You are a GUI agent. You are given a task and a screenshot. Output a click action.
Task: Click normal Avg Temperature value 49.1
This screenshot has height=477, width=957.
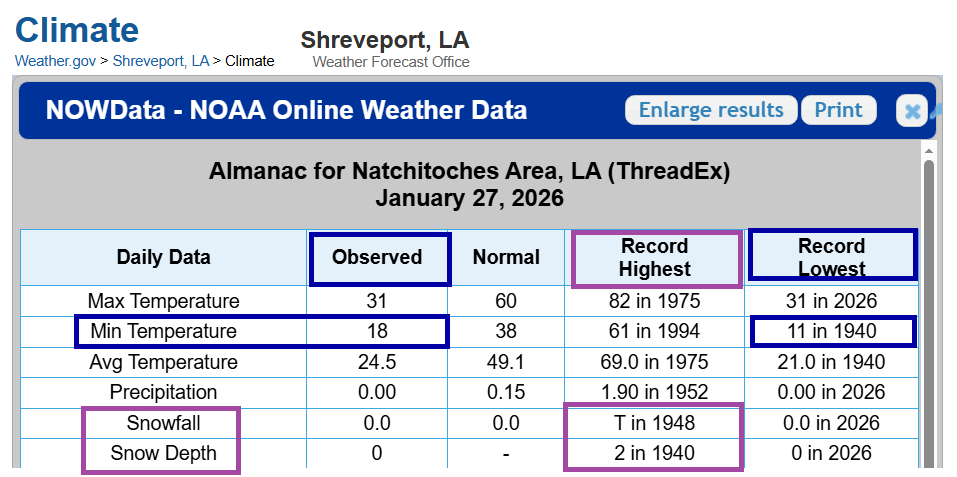(506, 362)
